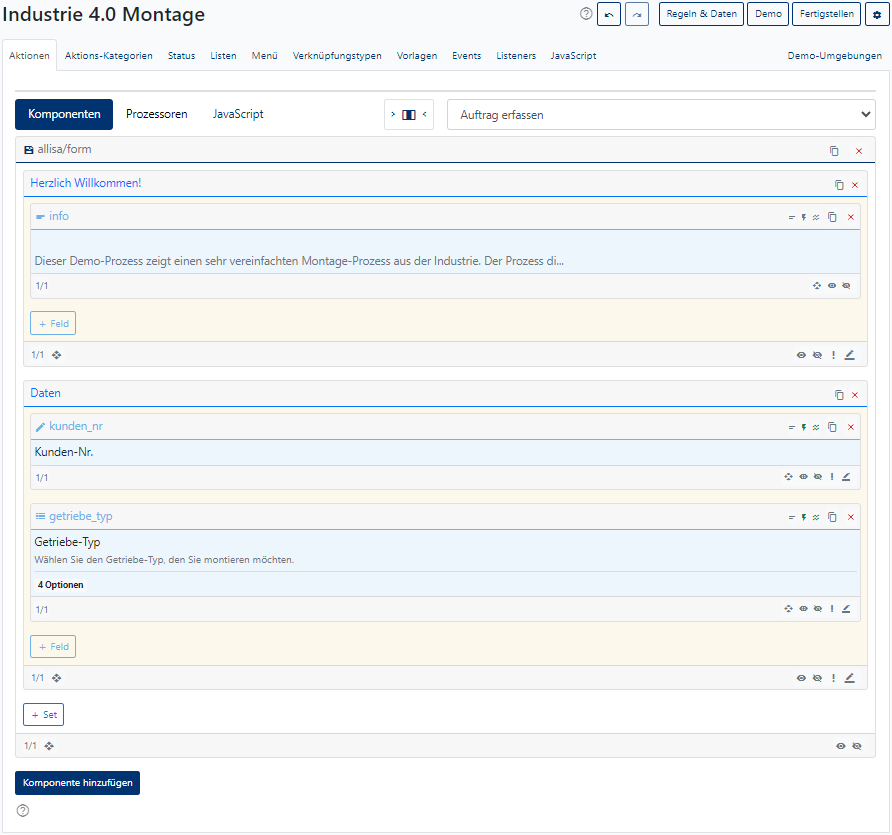Viewport: 892px width, 835px height.
Task: Click exclamation required icon in Herzlich Willkommen footer
Action: click(x=833, y=355)
